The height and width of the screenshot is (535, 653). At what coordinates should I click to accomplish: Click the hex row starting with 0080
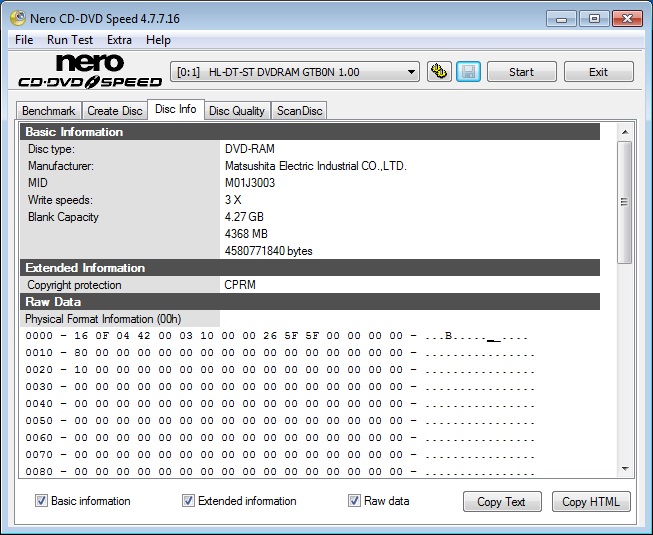click(280, 472)
